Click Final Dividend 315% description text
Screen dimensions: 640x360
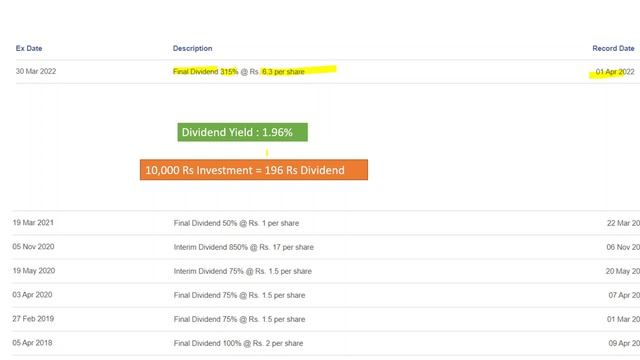[239, 71]
